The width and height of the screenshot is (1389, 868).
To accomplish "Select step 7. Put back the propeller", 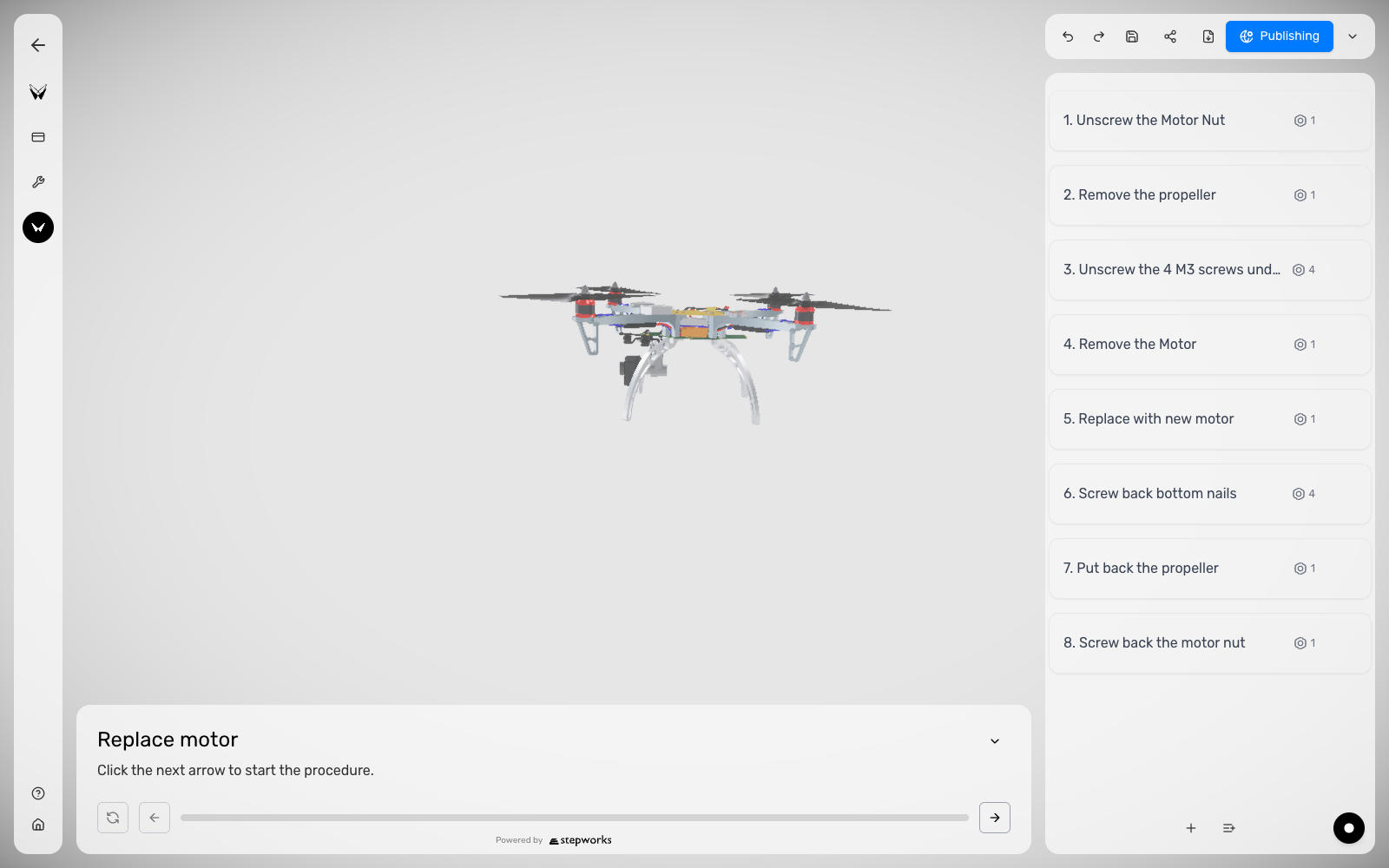I will coord(1210,569).
